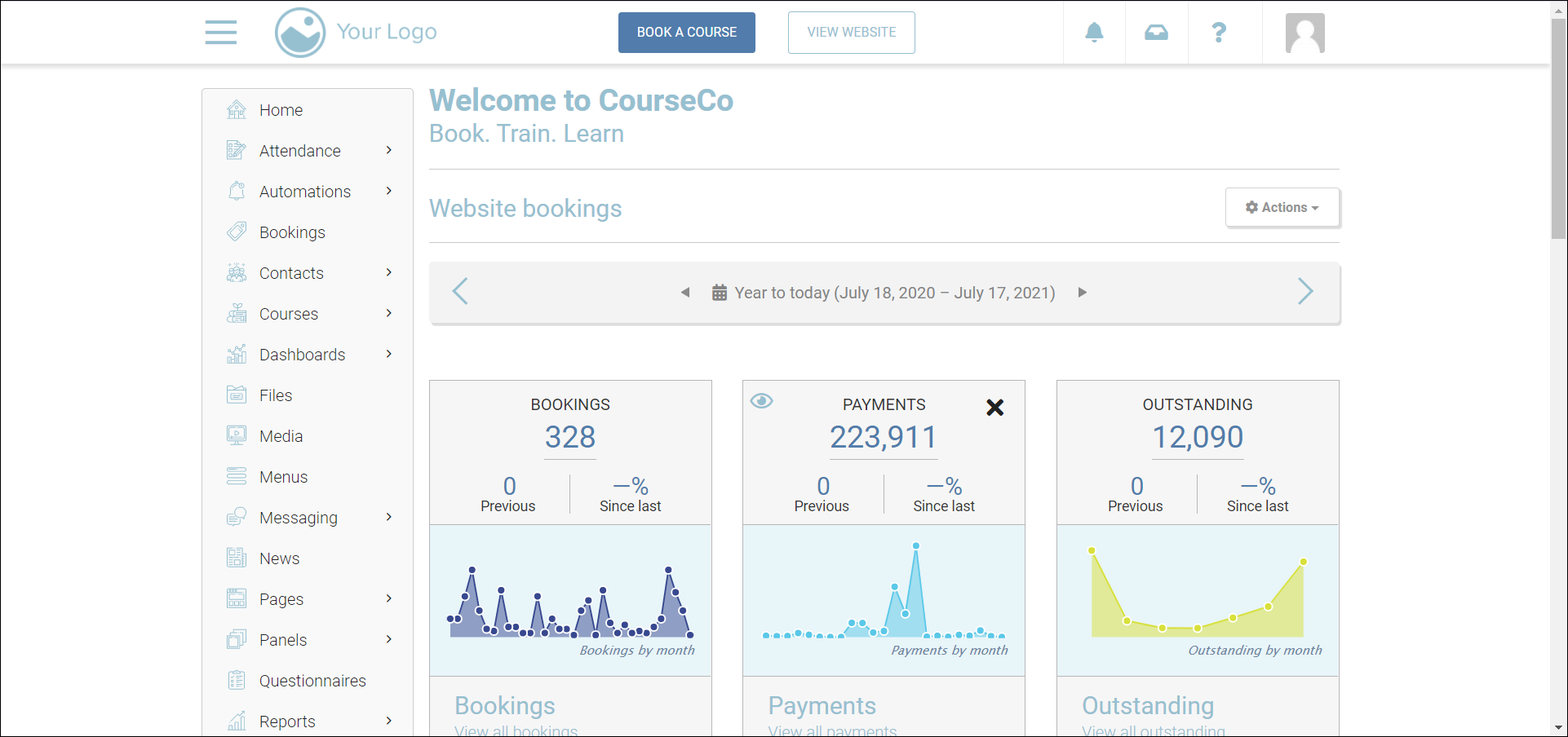Expand the Attendance submenu
The height and width of the screenshot is (737, 1568).
point(388,151)
